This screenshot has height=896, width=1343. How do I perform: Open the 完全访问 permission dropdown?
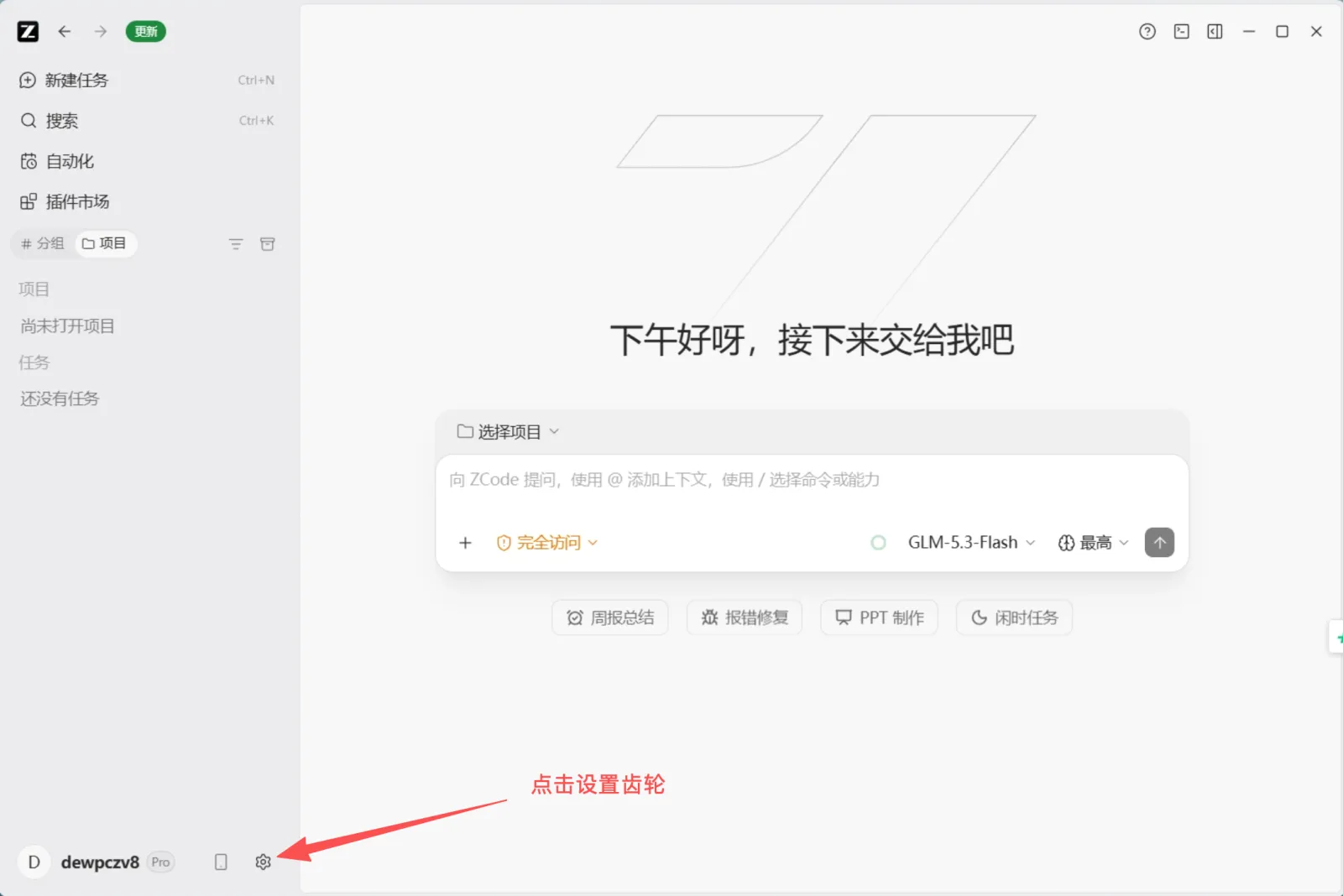tap(547, 544)
